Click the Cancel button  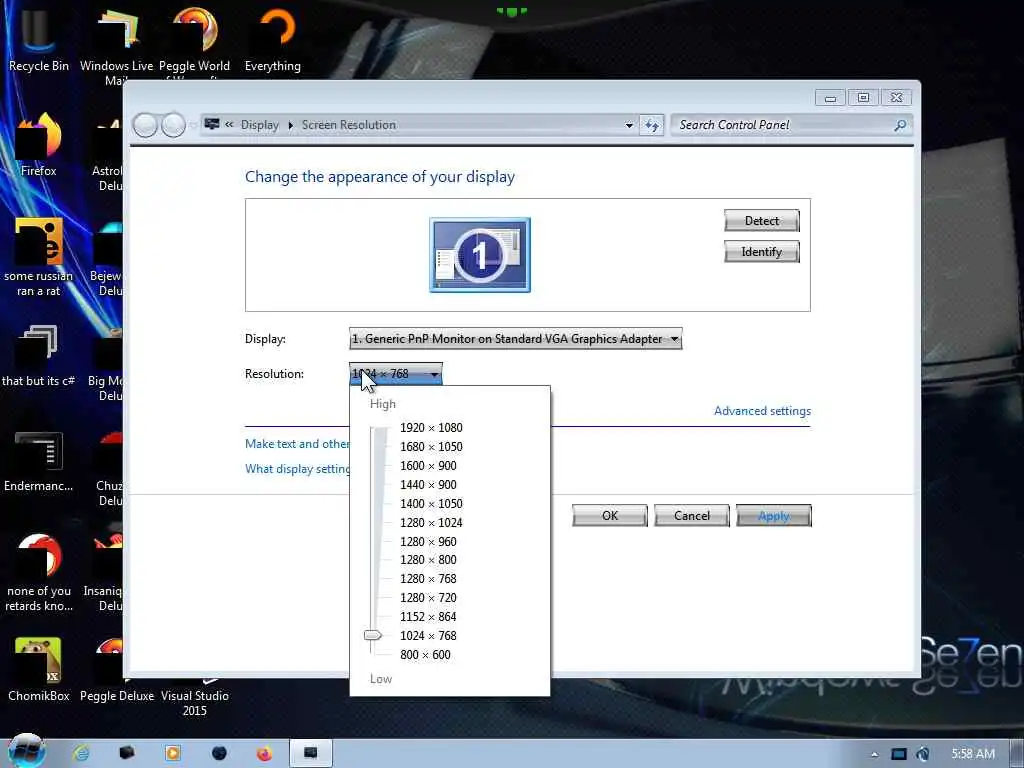pos(692,515)
